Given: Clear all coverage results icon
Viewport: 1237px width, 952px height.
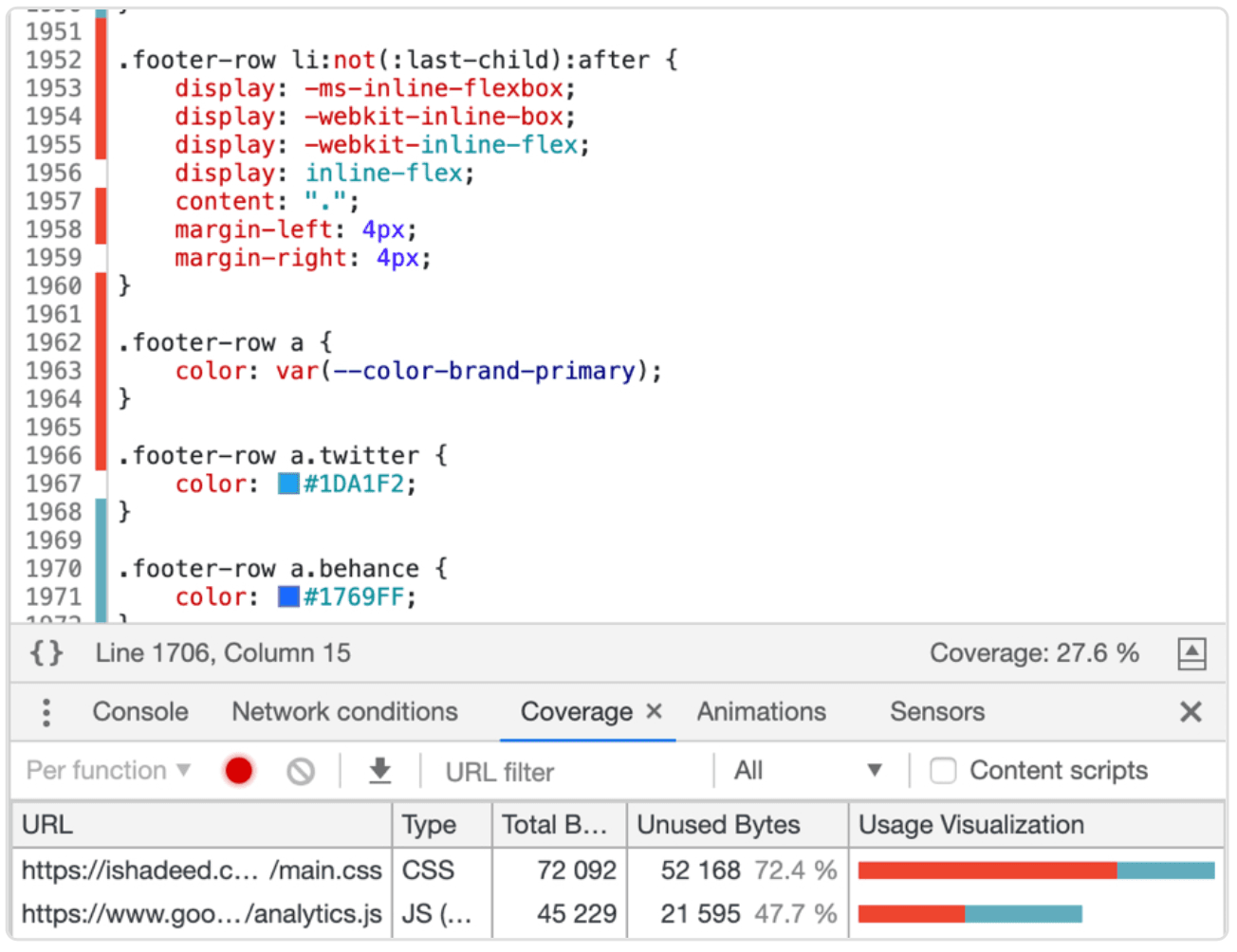Looking at the screenshot, I should click(x=301, y=771).
